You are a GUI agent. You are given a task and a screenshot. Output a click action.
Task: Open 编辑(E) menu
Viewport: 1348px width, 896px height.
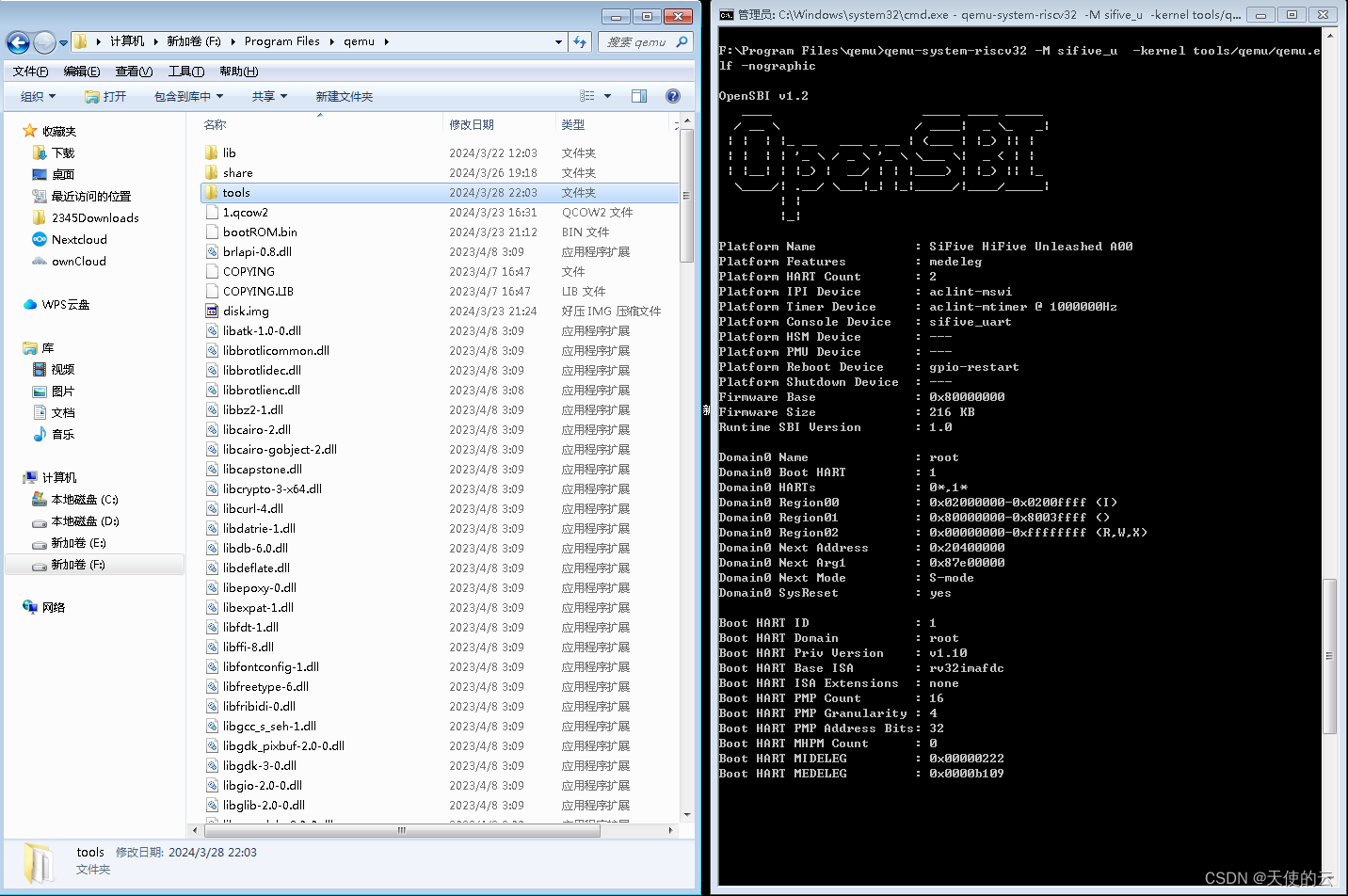click(82, 72)
